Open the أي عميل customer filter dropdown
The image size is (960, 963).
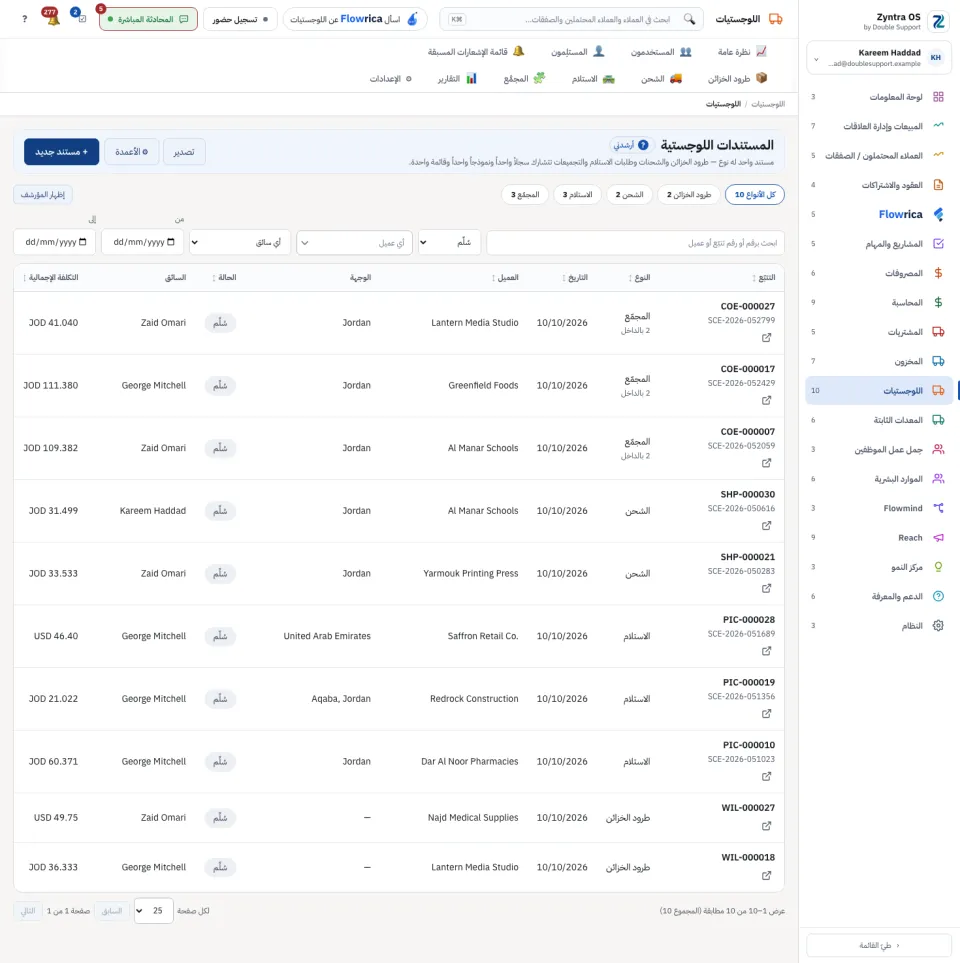pos(354,243)
